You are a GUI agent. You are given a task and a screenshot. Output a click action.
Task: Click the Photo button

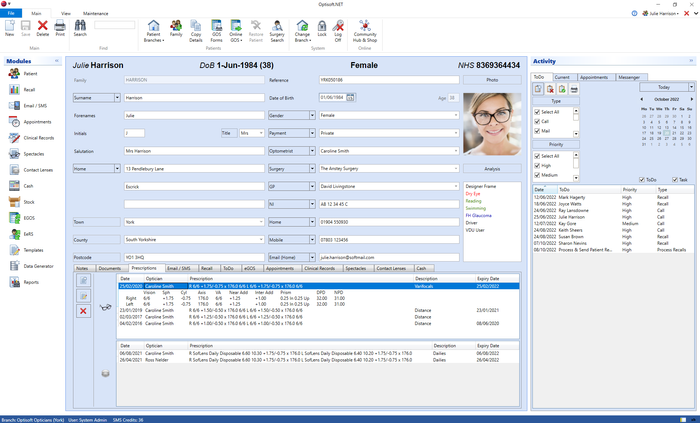(492, 80)
